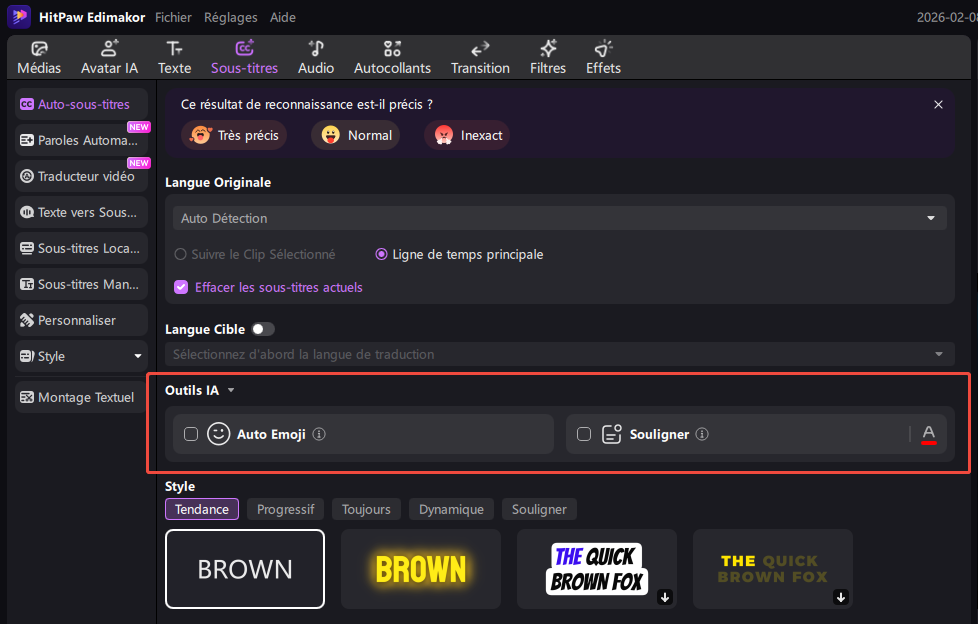Pick the Souligner red text color
978x624 pixels.
(x=928, y=434)
